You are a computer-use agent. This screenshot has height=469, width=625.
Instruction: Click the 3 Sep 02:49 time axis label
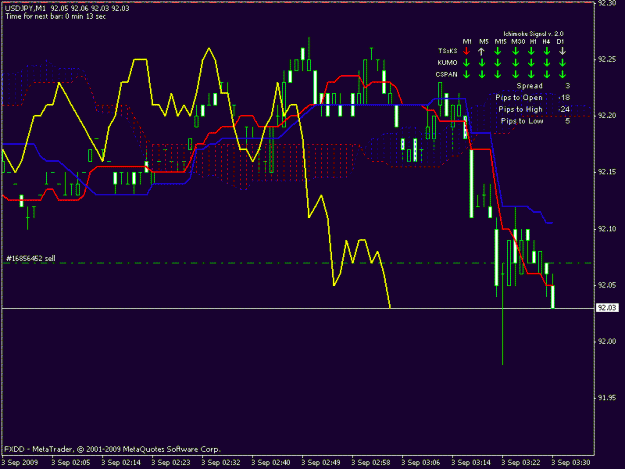(x=321, y=463)
